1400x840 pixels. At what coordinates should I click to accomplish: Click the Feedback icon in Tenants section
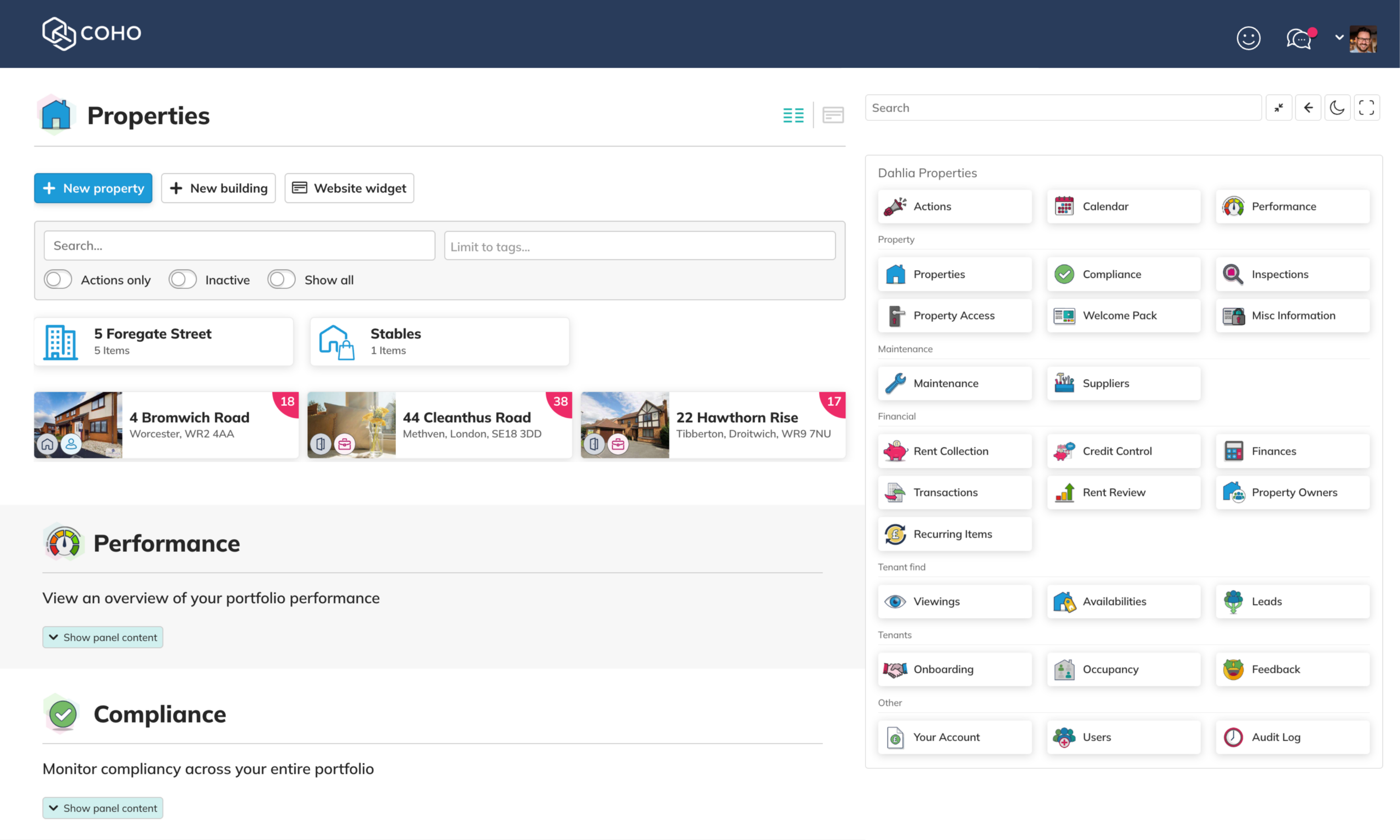coord(1233,669)
